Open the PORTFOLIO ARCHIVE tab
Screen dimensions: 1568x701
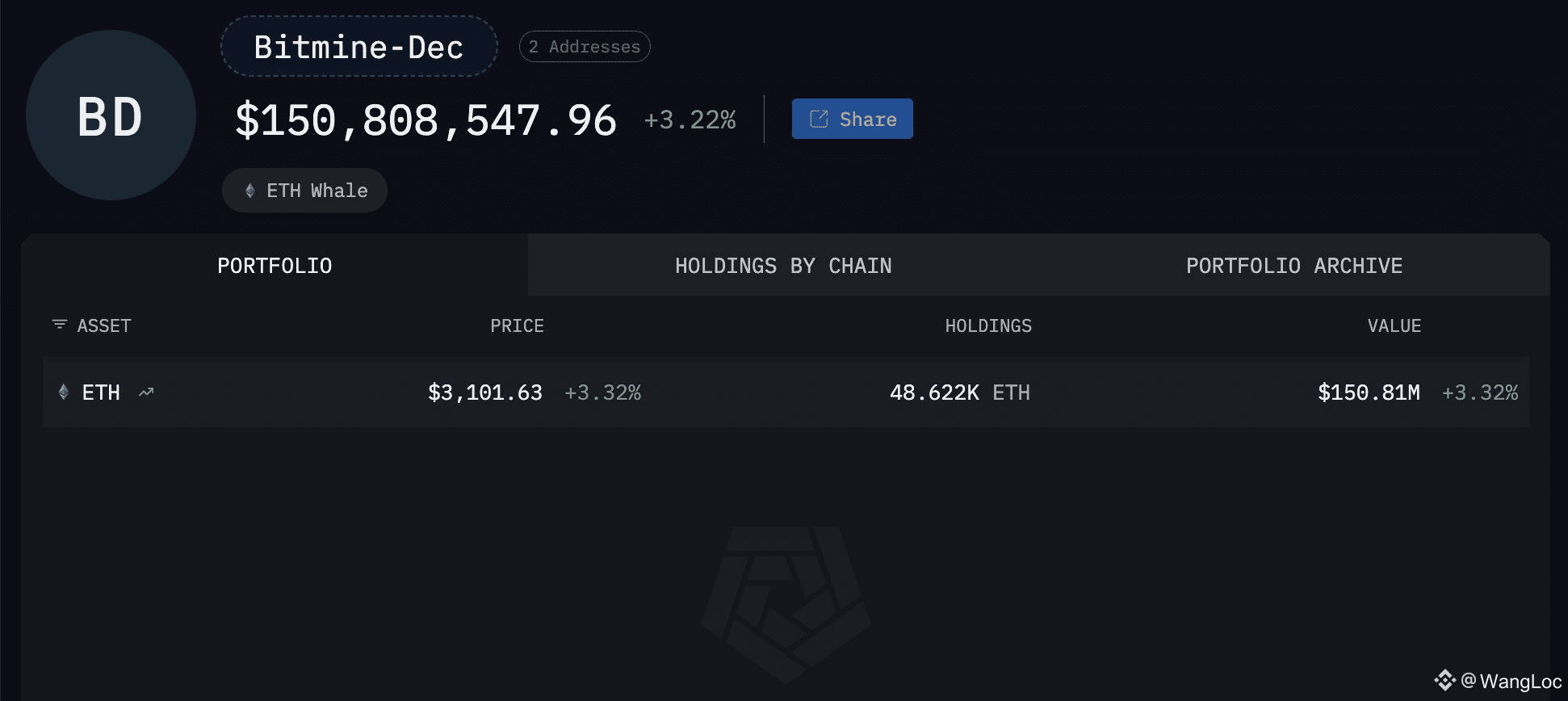coord(1293,266)
